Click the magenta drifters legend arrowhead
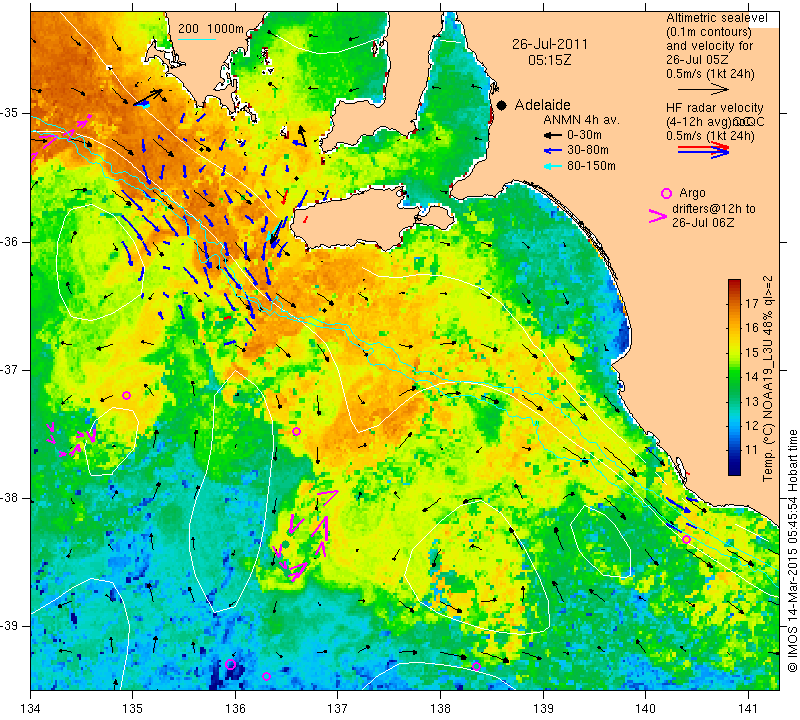 tap(658, 216)
